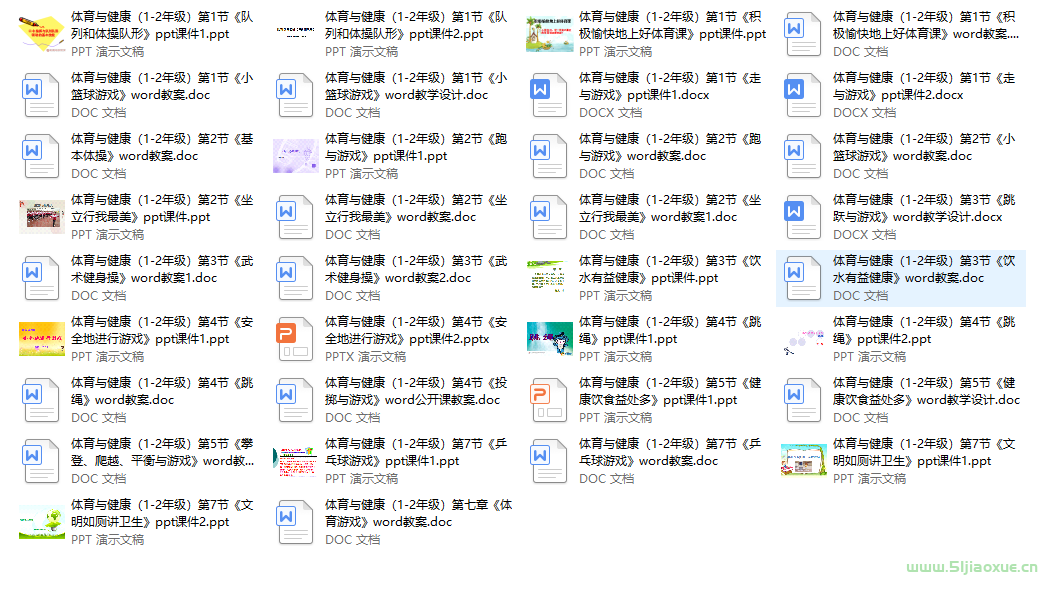Click the orange PowerPoint icon for 安全地进行游戏课件2
This screenshot has height=592, width=1058.
[295, 338]
